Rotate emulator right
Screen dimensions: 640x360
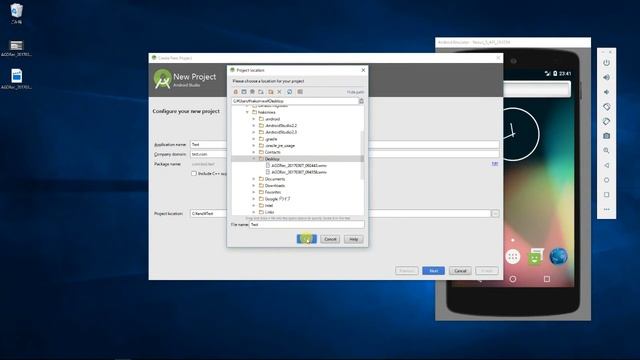[607, 122]
